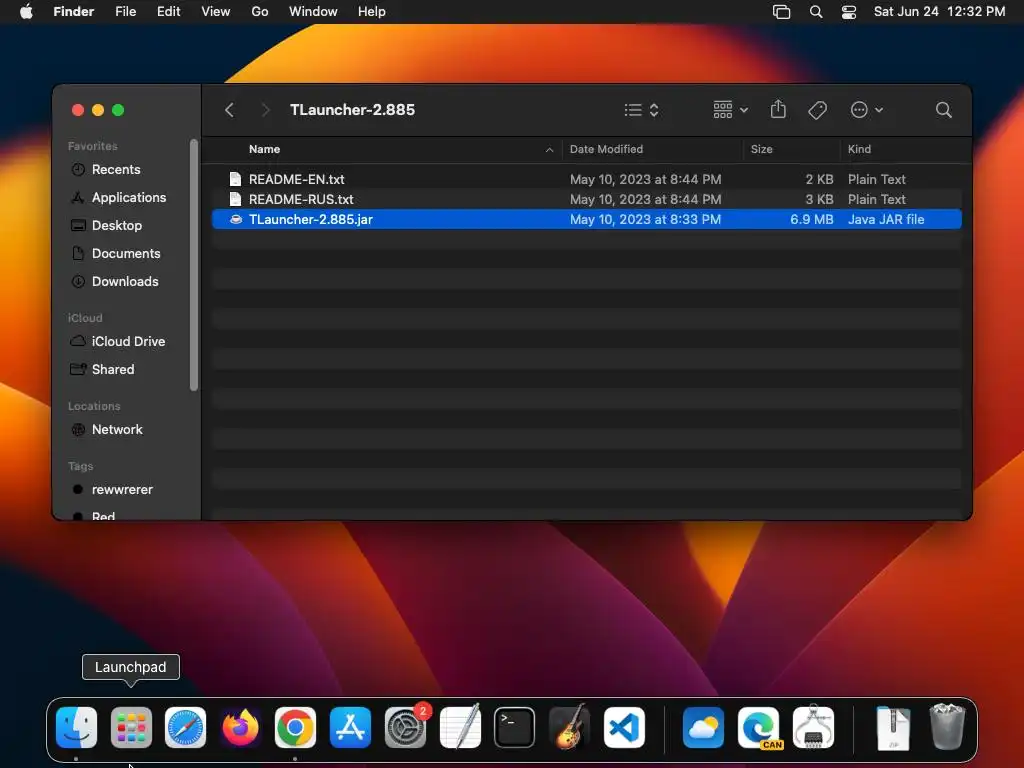Open the Group By dropdown

click(730, 110)
